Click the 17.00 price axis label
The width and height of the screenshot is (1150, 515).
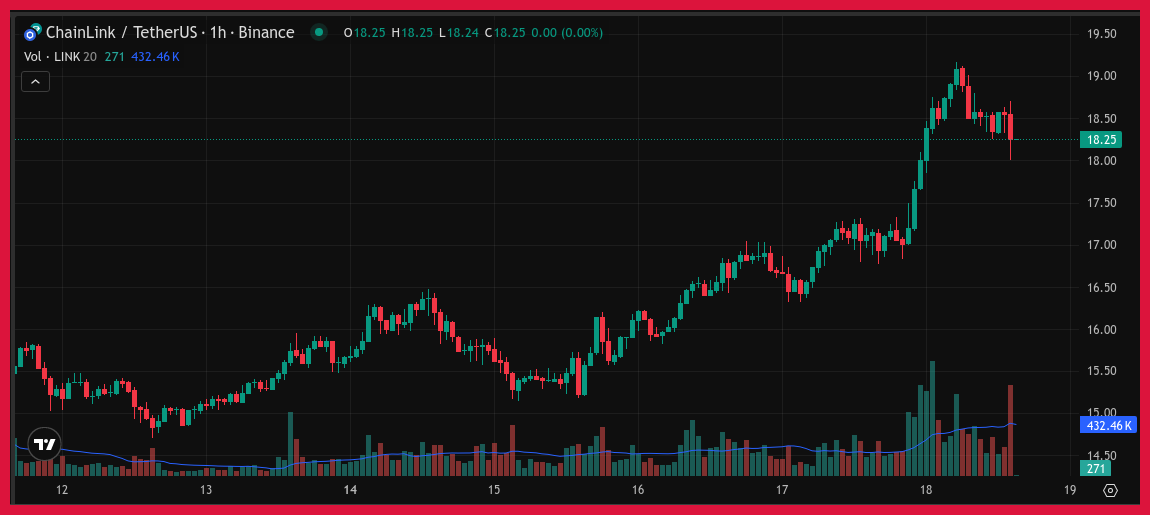tap(1101, 245)
